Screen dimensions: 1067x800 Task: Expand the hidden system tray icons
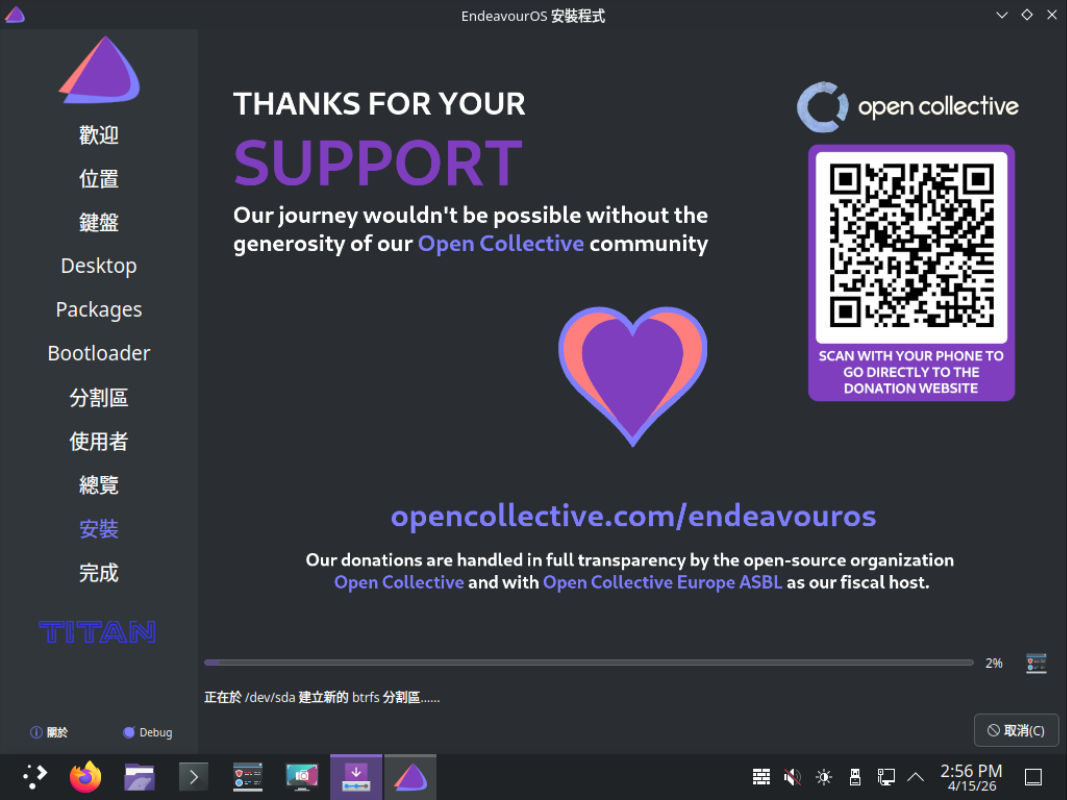point(915,777)
